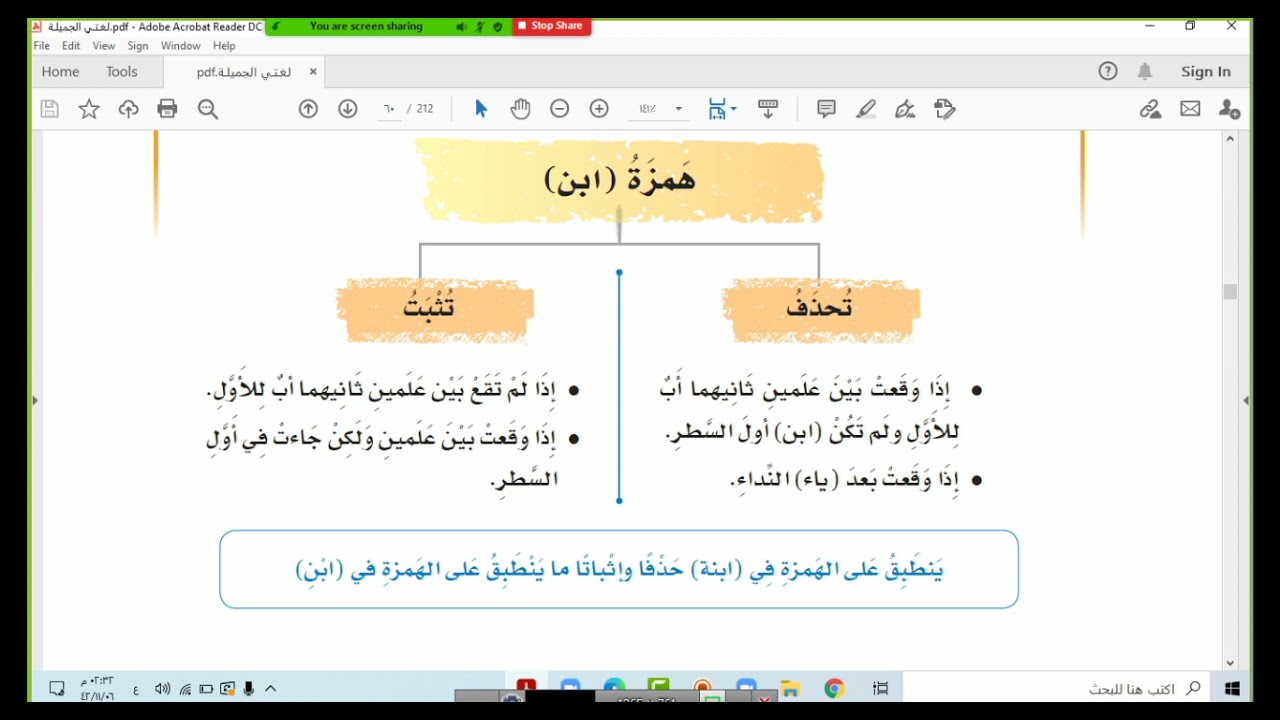Click the scrollbar down arrow
This screenshot has width=1280, height=720.
point(1230,663)
